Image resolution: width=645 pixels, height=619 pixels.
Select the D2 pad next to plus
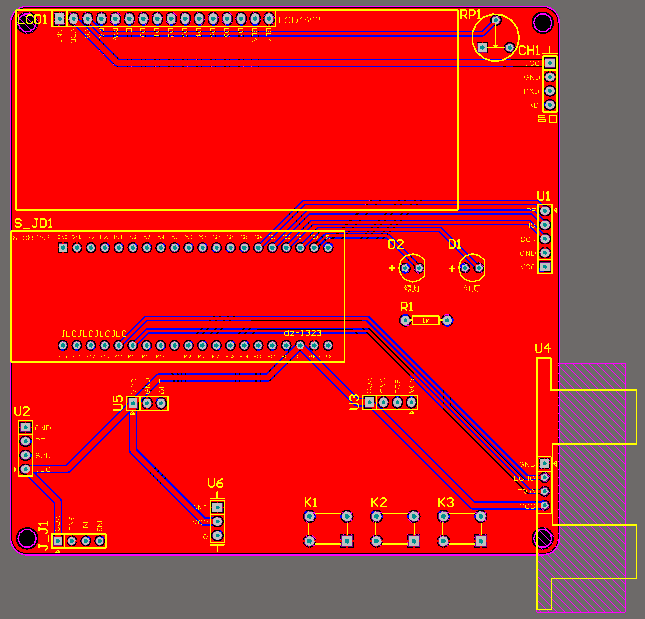point(405,268)
